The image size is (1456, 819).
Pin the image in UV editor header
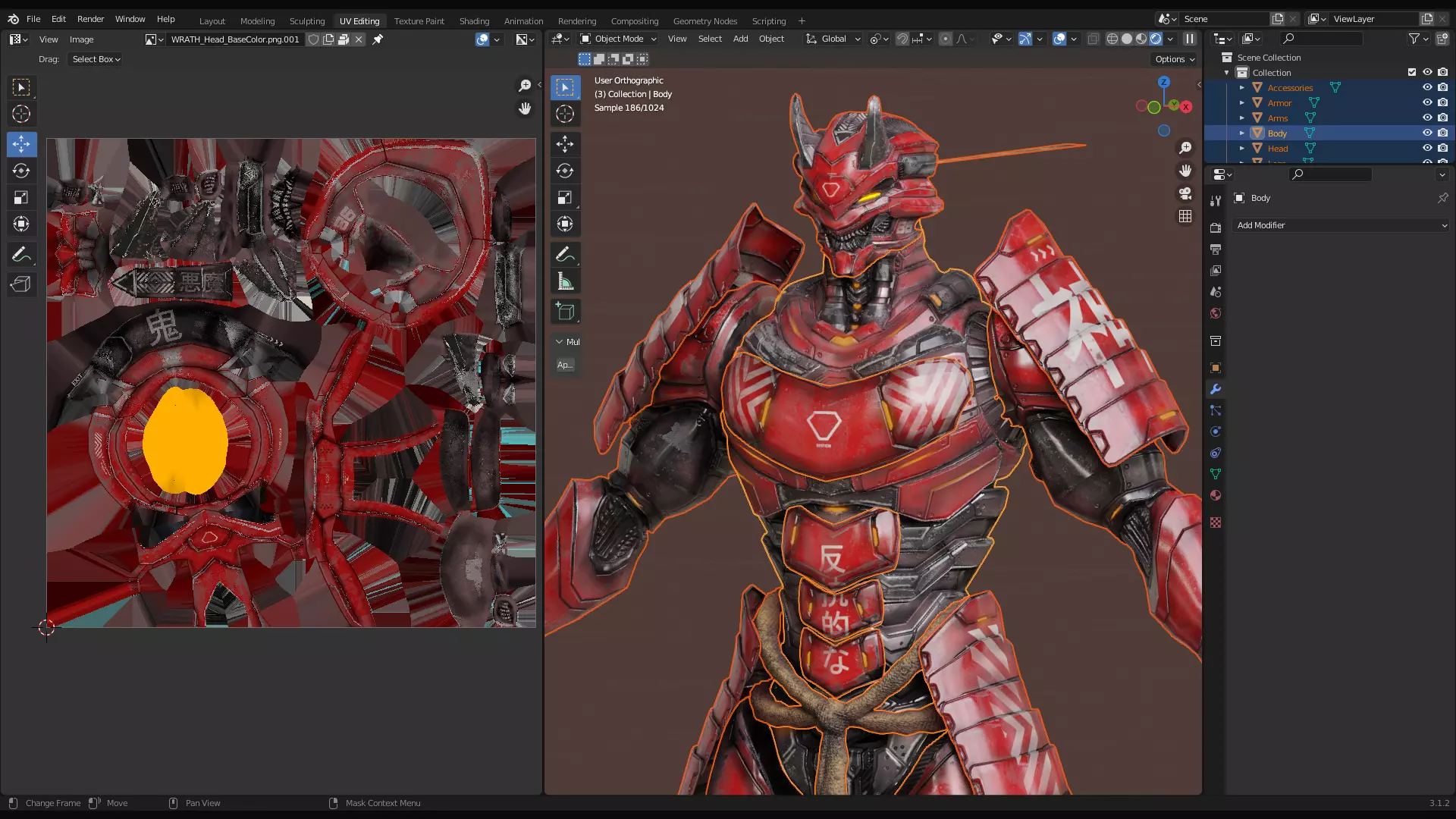click(378, 39)
